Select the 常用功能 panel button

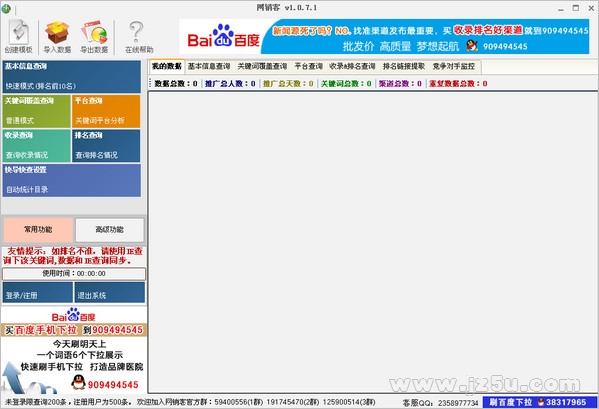(x=38, y=230)
